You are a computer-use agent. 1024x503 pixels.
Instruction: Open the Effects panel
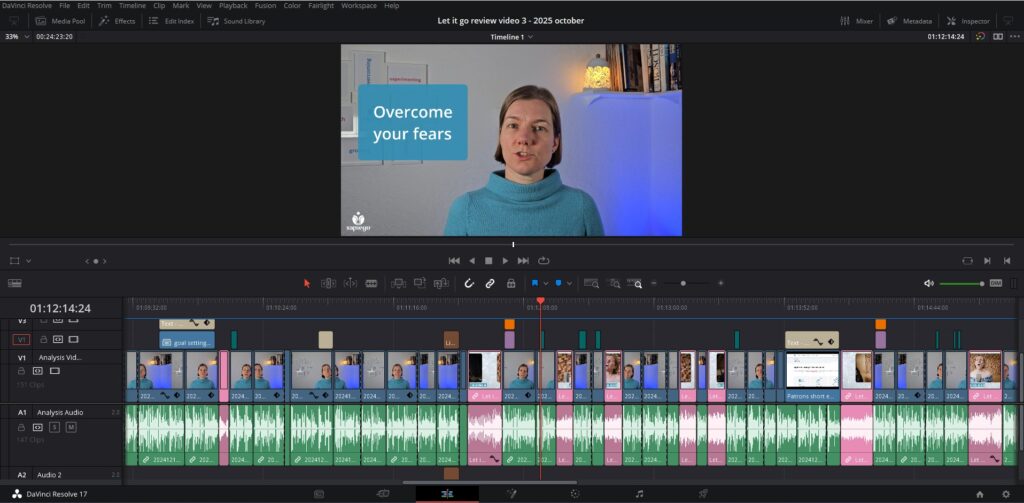pyautogui.click(x=117, y=21)
